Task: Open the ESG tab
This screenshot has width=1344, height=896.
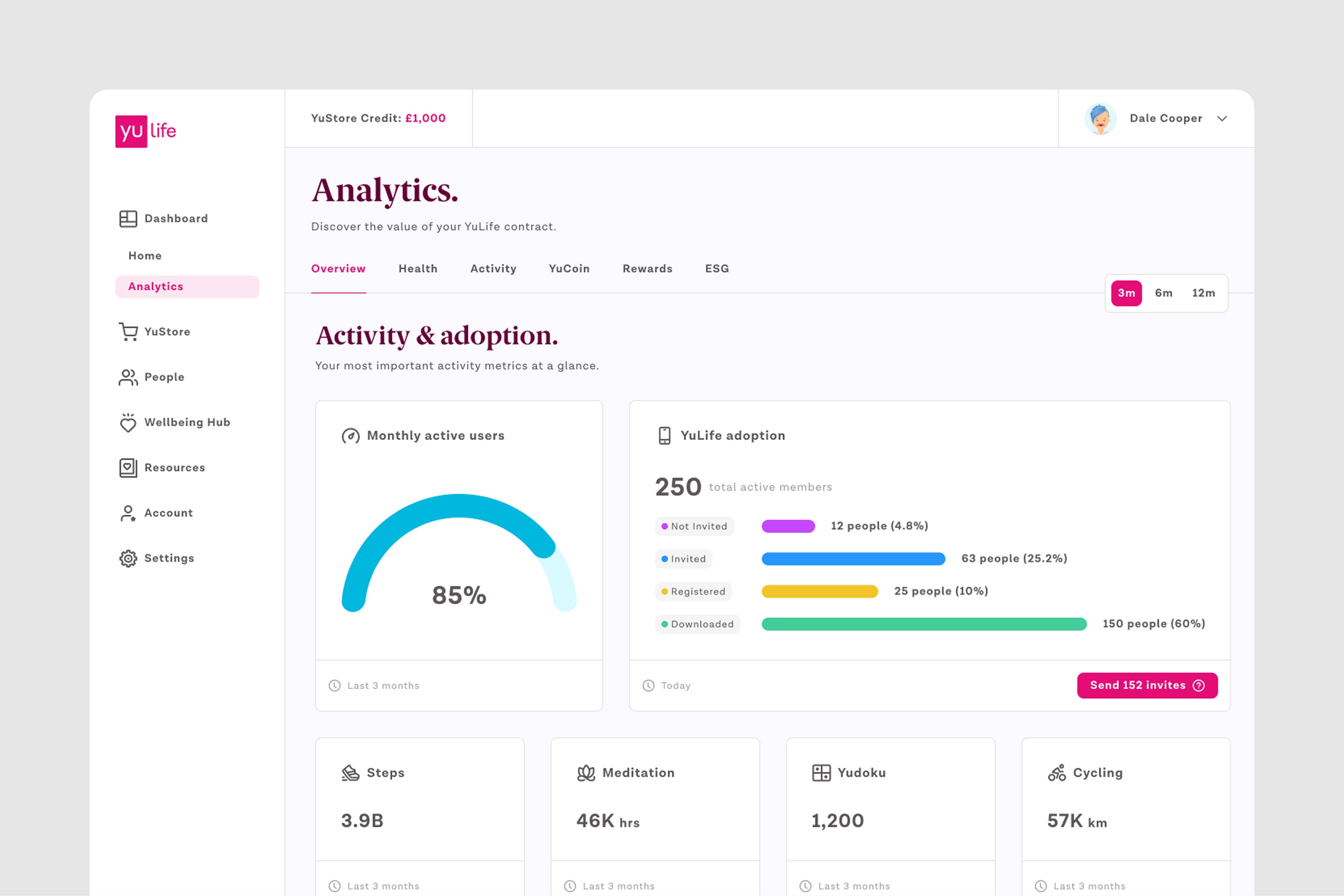Action: pyautogui.click(x=717, y=269)
